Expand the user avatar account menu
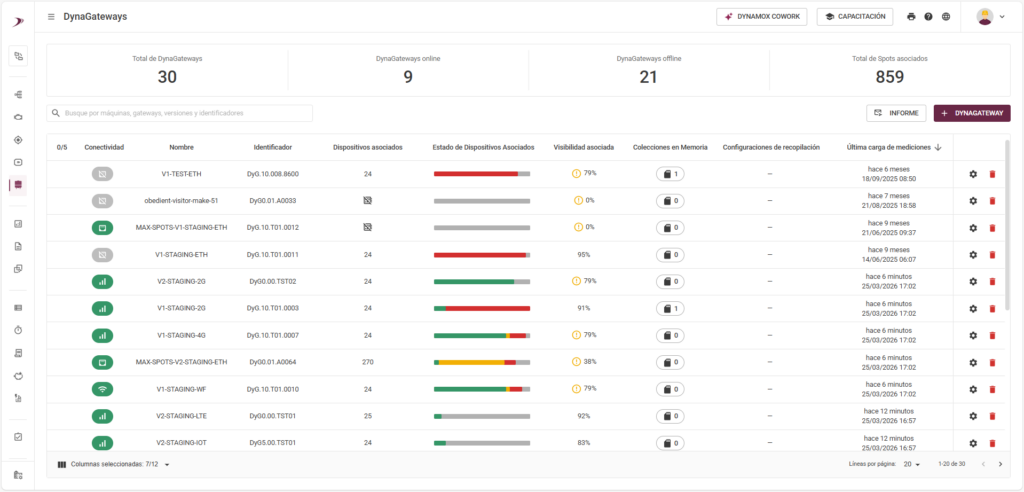1024x492 pixels. pyautogui.click(x=990, y=17)
